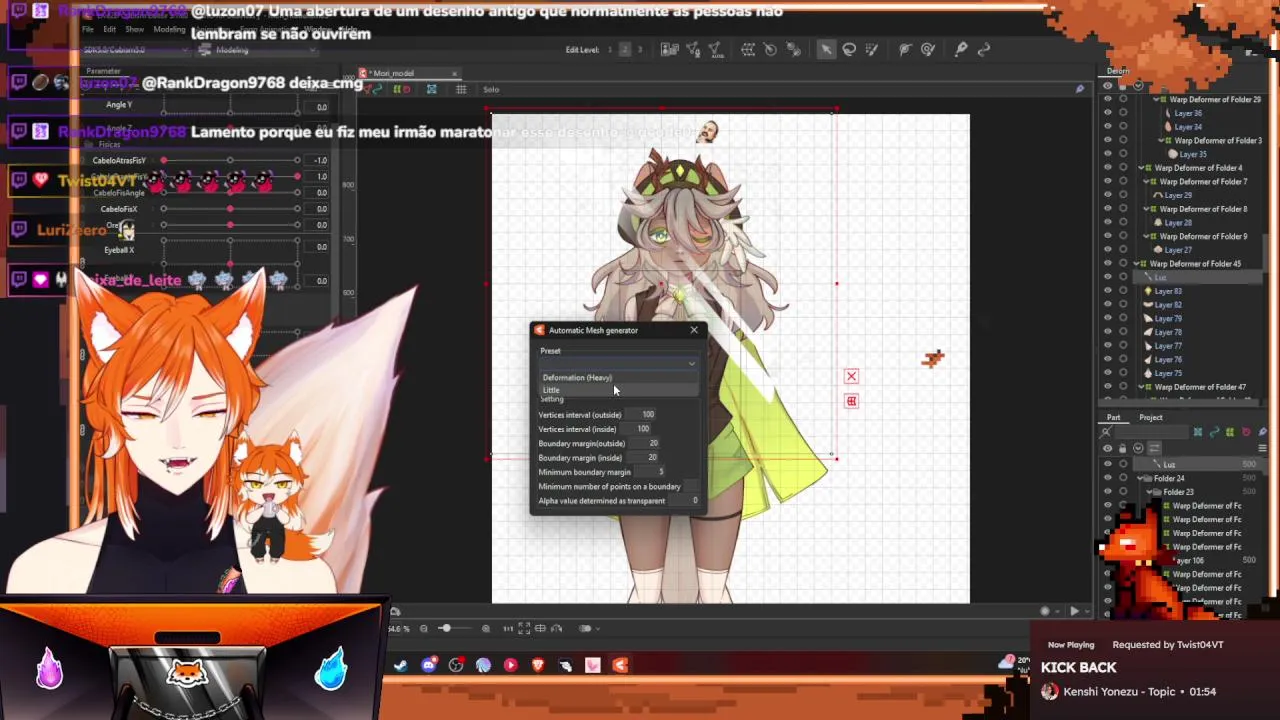
Task: Close the Automatic Mesh generator dialog
Action: (x=694, y=330)
